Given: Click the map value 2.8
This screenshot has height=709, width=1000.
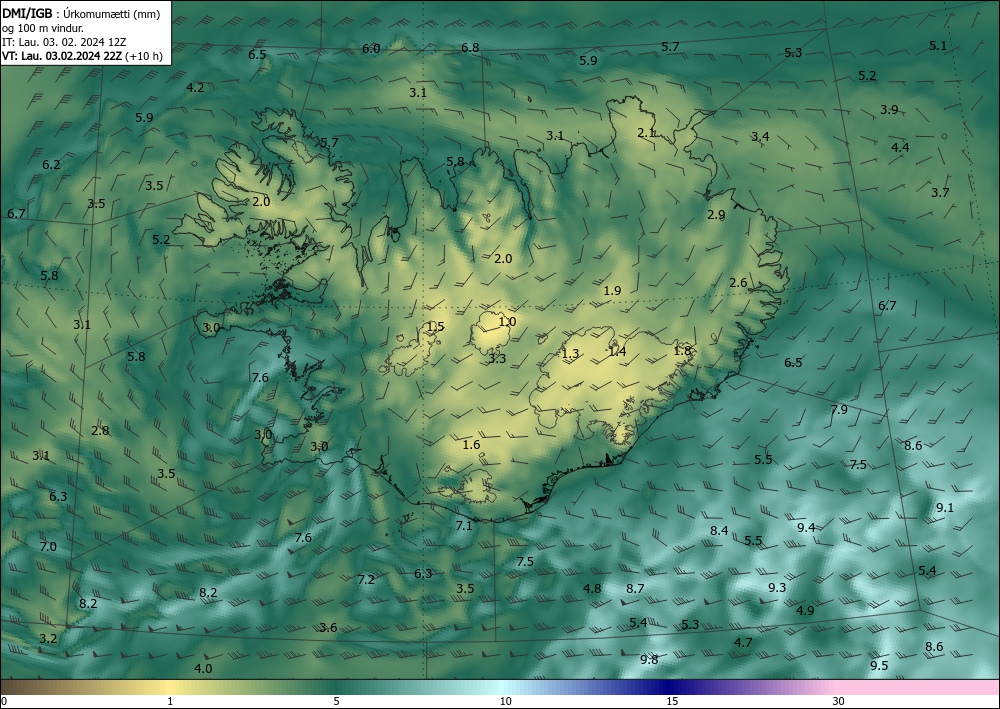Looking at the screenshot, I should (x=100, y=430).
